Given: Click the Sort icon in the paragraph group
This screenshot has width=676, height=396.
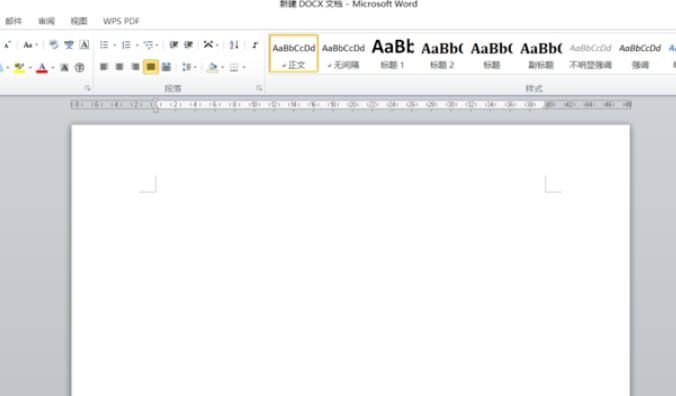Looking at the screenshot, I should coord(234,45).
